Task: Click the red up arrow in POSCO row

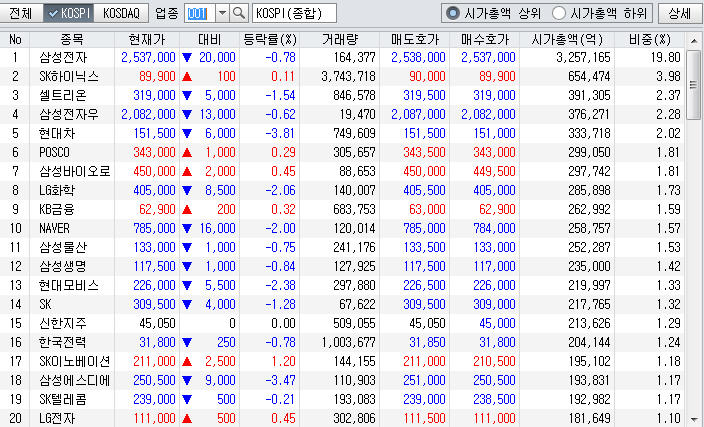Action: coord(188,152)
